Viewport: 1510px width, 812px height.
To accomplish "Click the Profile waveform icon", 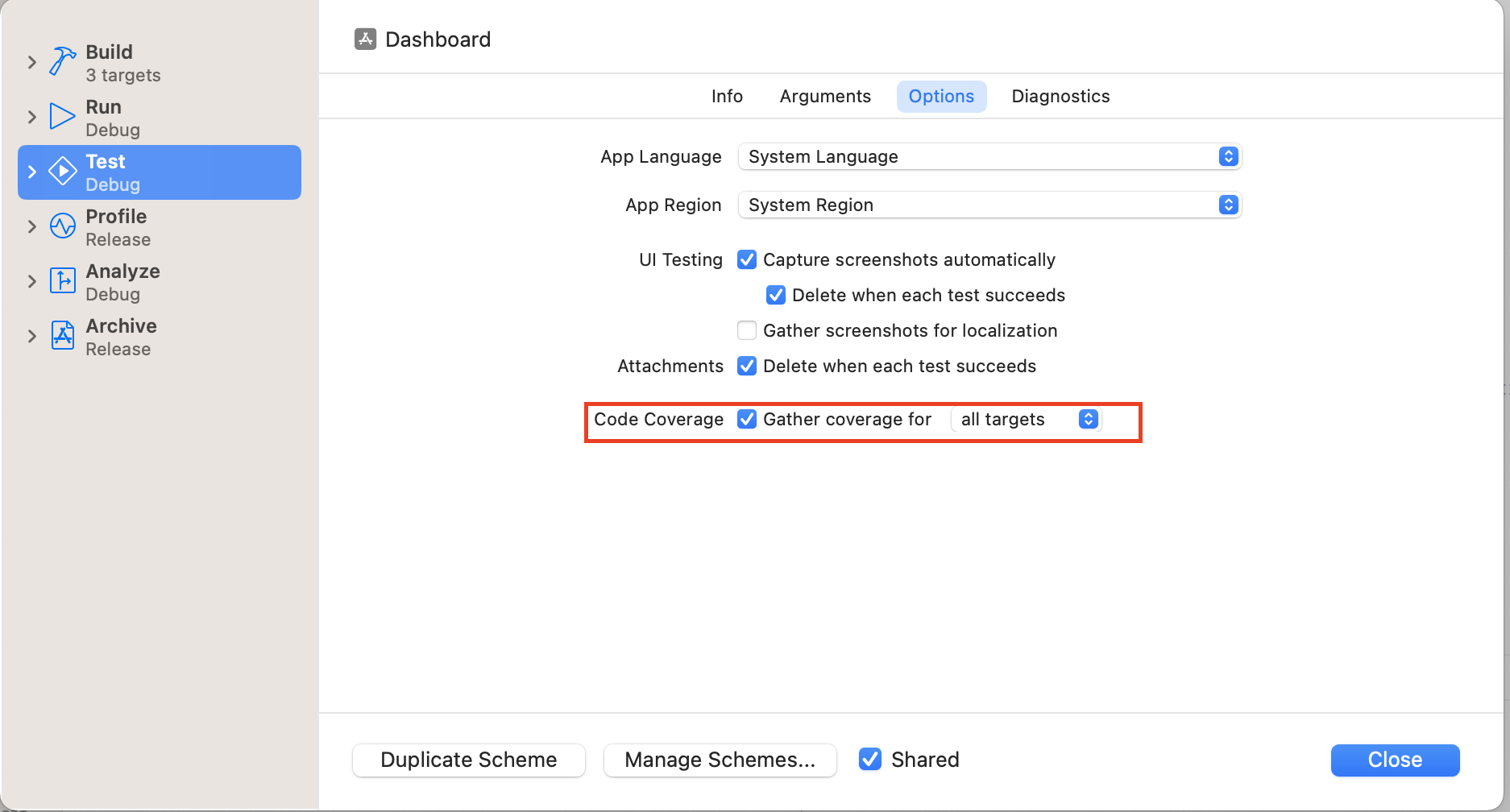I will click(62, 226).
